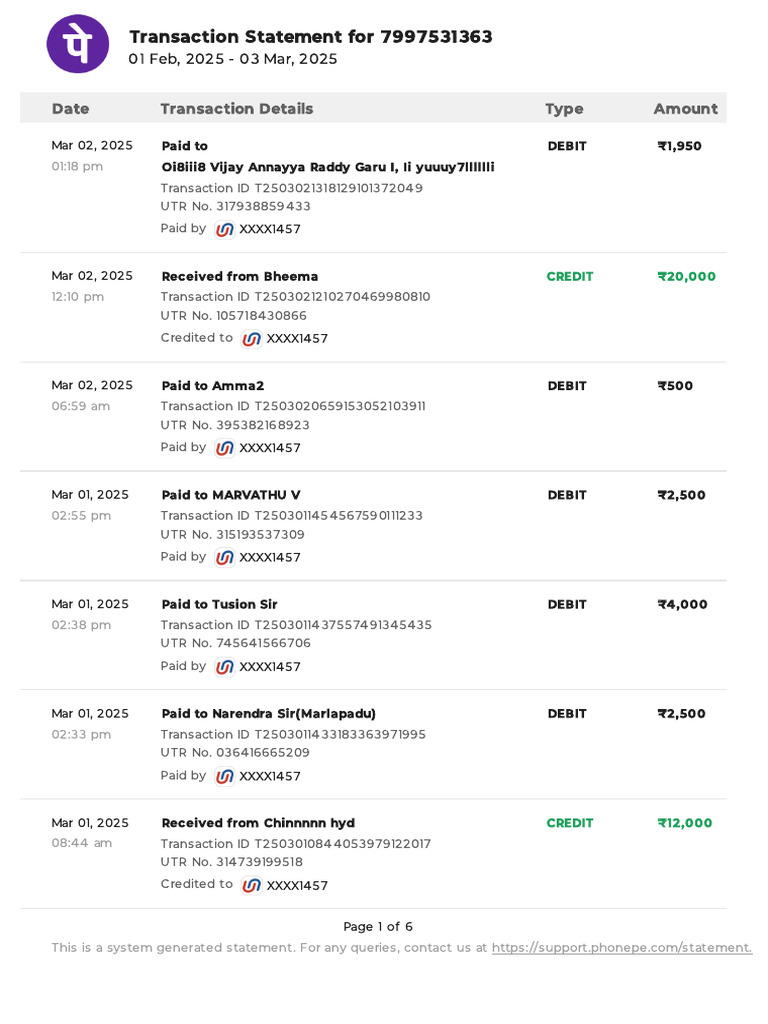Click the Type column header
The image size is (768, 1024).
pyautogui.click(x=564, y=108)
